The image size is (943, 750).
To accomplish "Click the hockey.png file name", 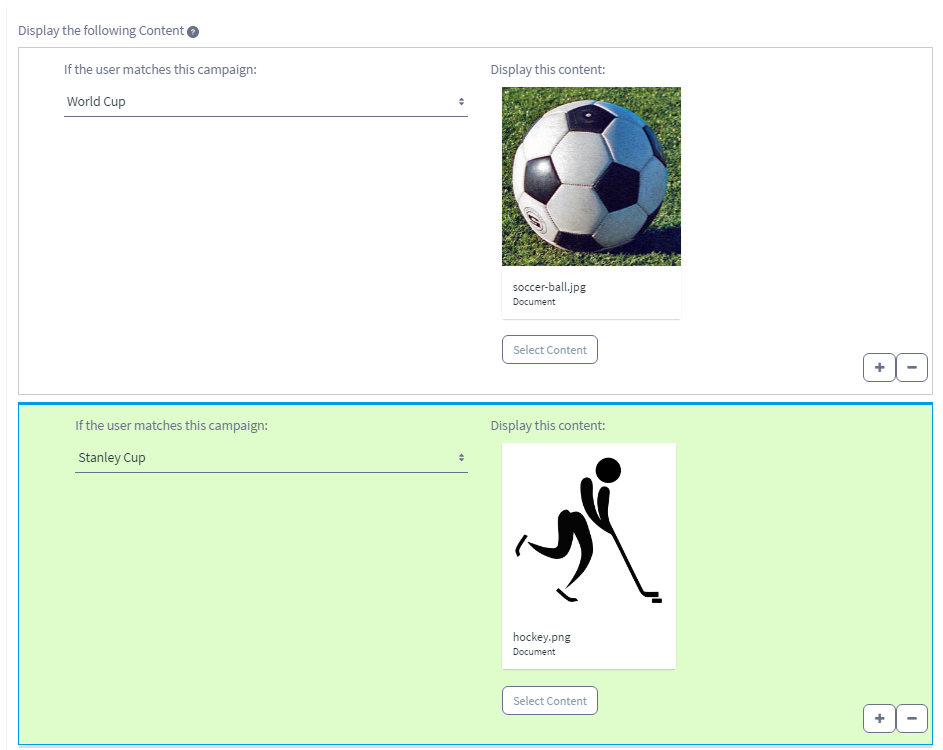I will [541, 637].
